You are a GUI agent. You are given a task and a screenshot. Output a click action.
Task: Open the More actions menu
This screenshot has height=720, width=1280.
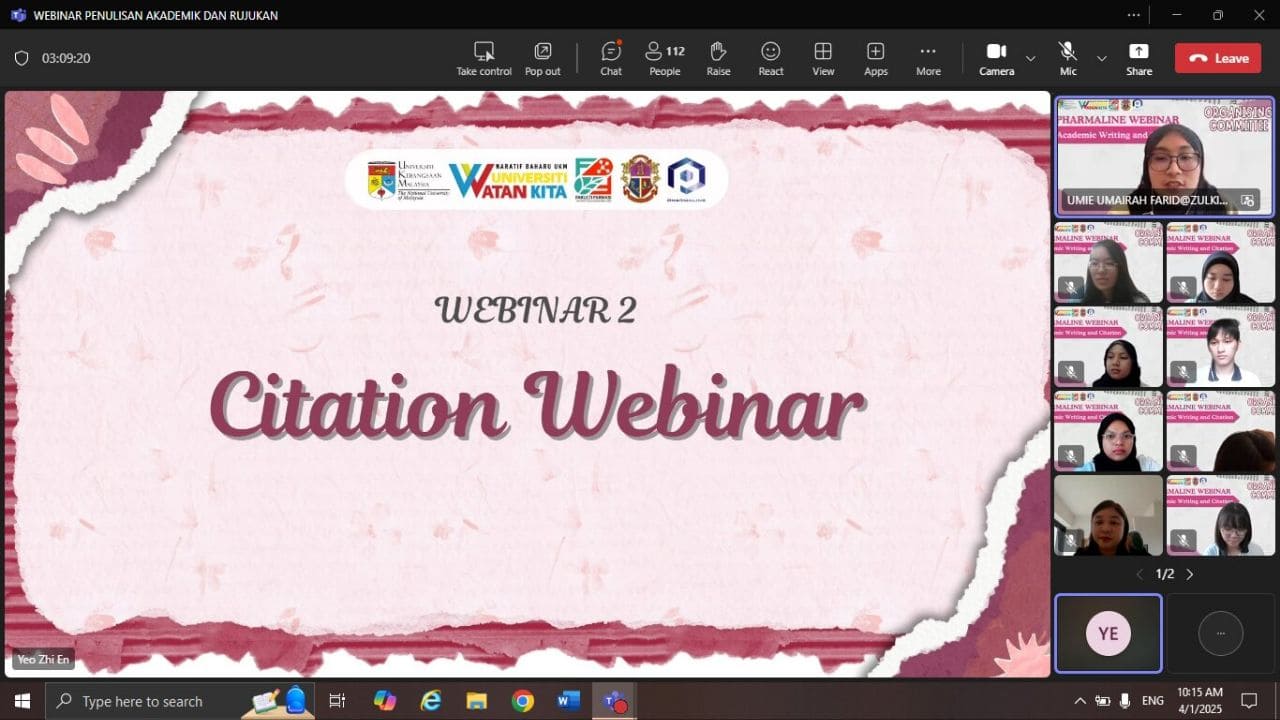pos(928,58)
